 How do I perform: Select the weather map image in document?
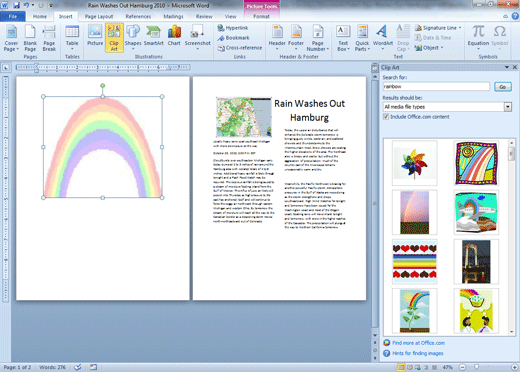[244, 117]
